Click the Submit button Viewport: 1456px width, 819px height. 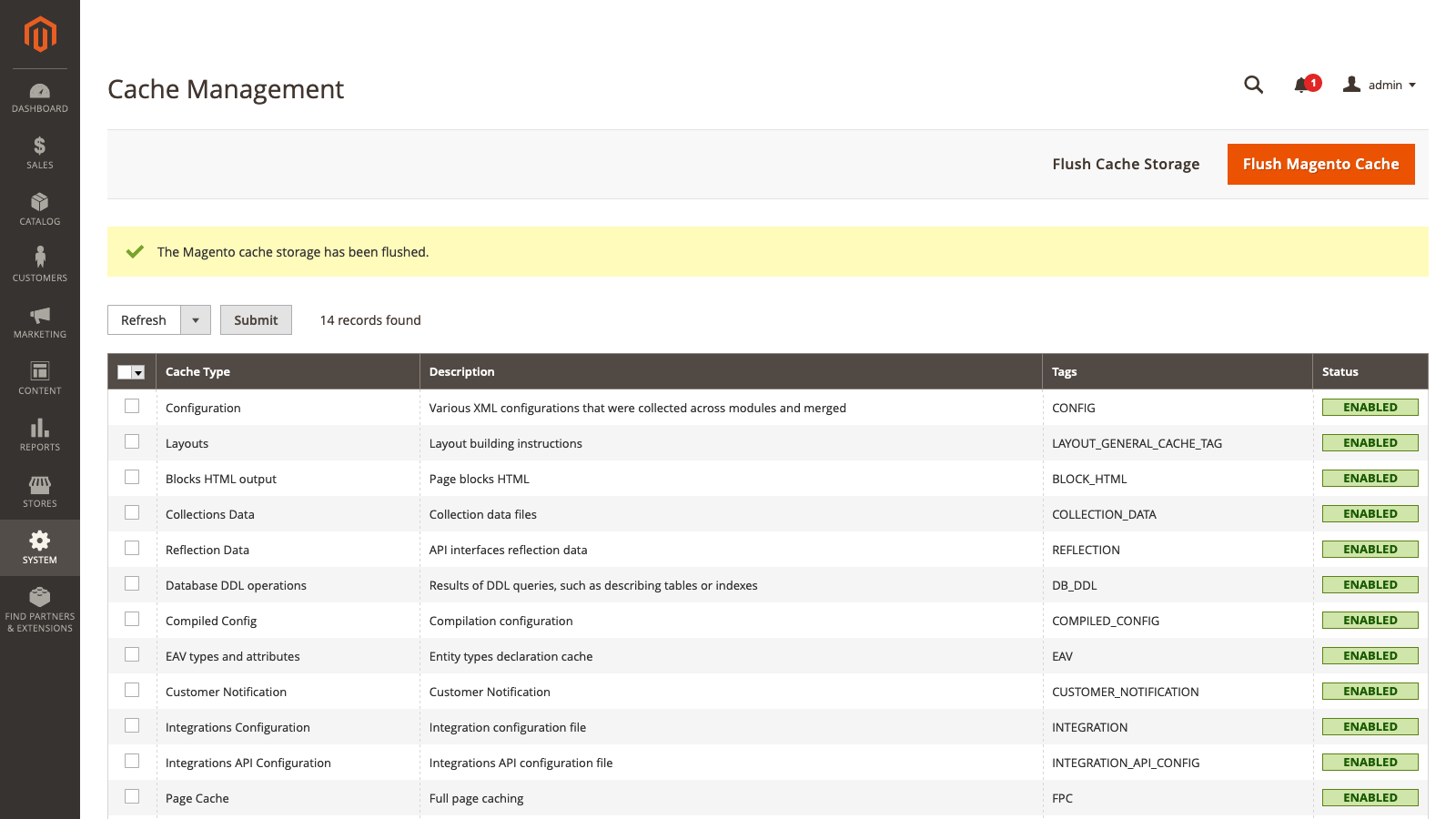point(256,320)
